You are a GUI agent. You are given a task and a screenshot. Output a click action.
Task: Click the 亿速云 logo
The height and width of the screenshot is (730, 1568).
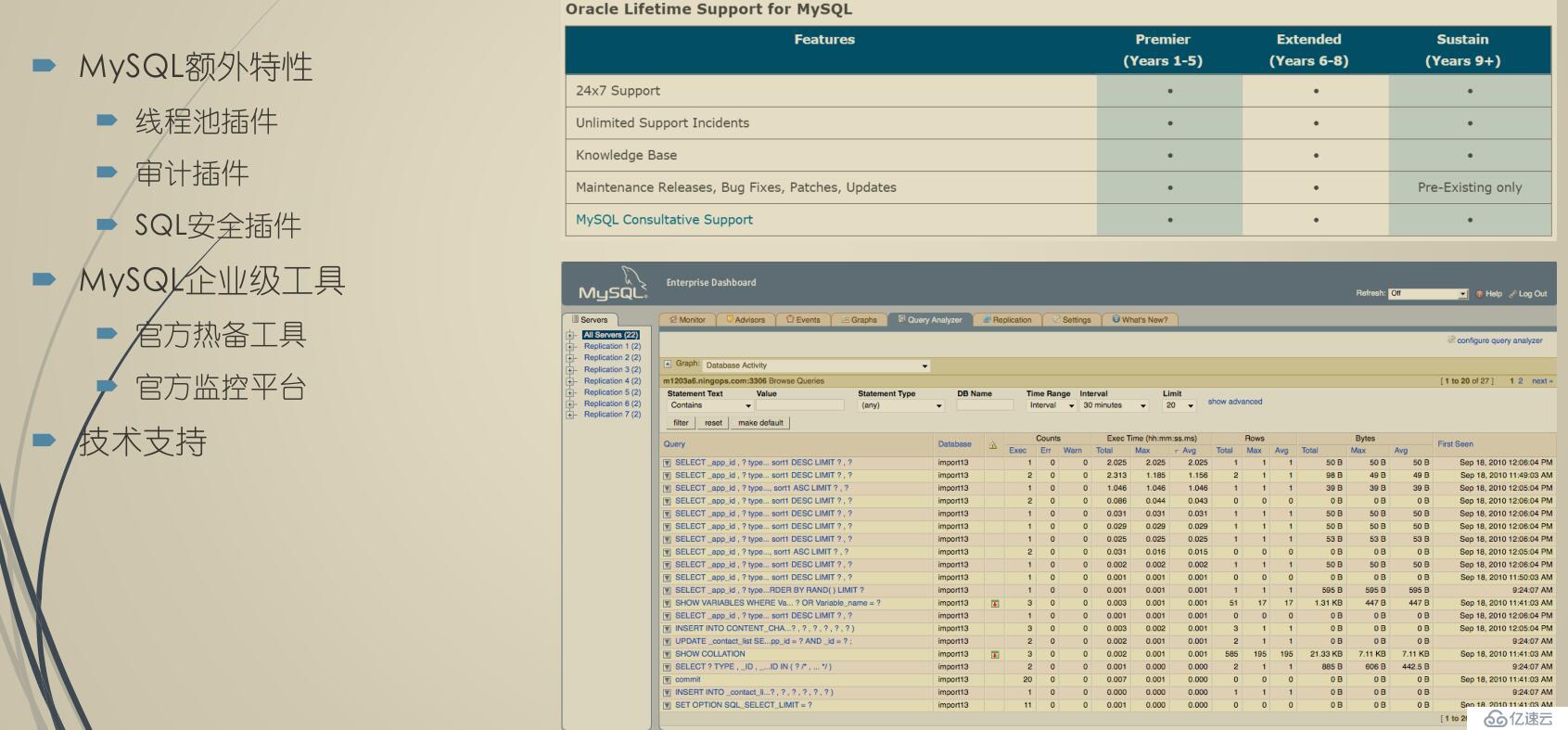point(1518,718)
